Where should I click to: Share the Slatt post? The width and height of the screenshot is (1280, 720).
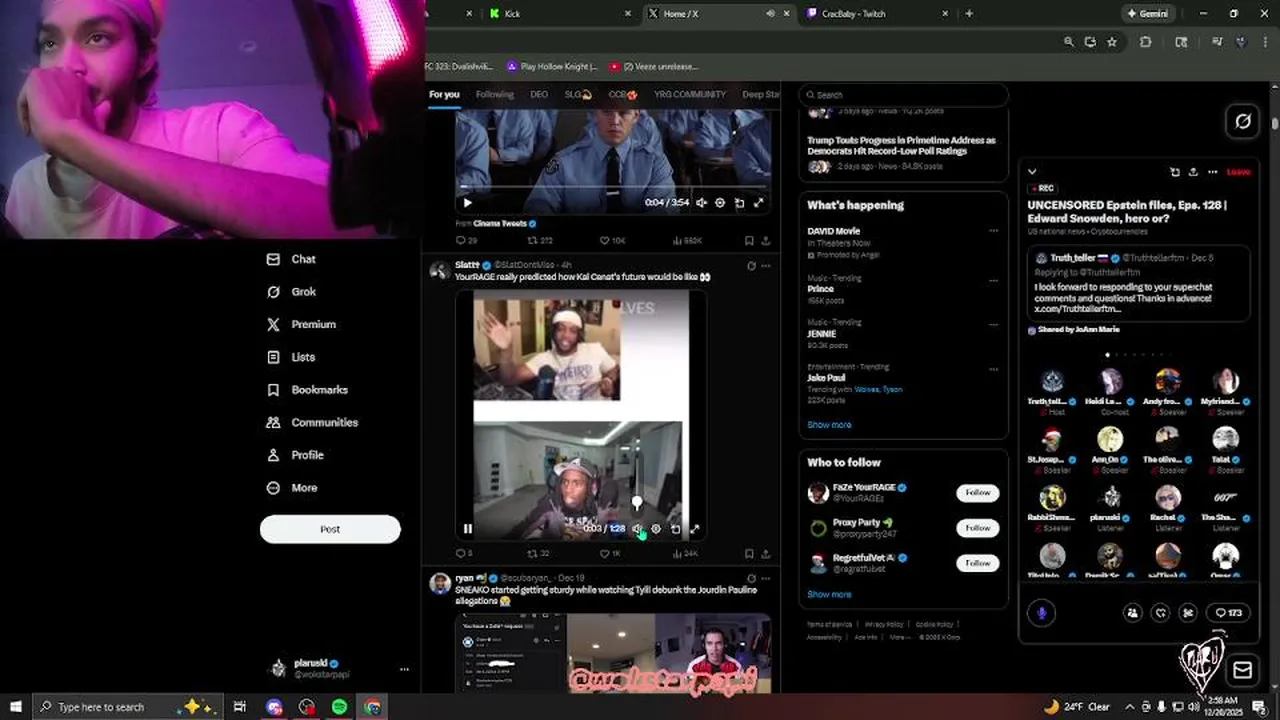tap(766, 554)
